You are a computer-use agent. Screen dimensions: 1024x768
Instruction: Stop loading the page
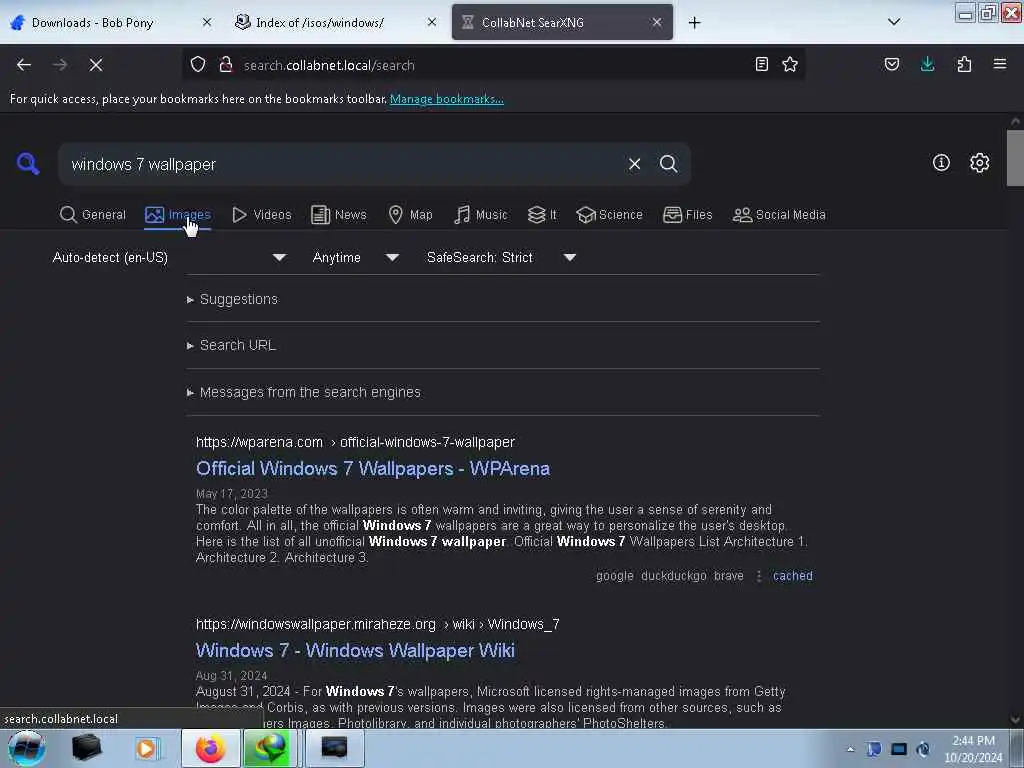click(96, 65)
